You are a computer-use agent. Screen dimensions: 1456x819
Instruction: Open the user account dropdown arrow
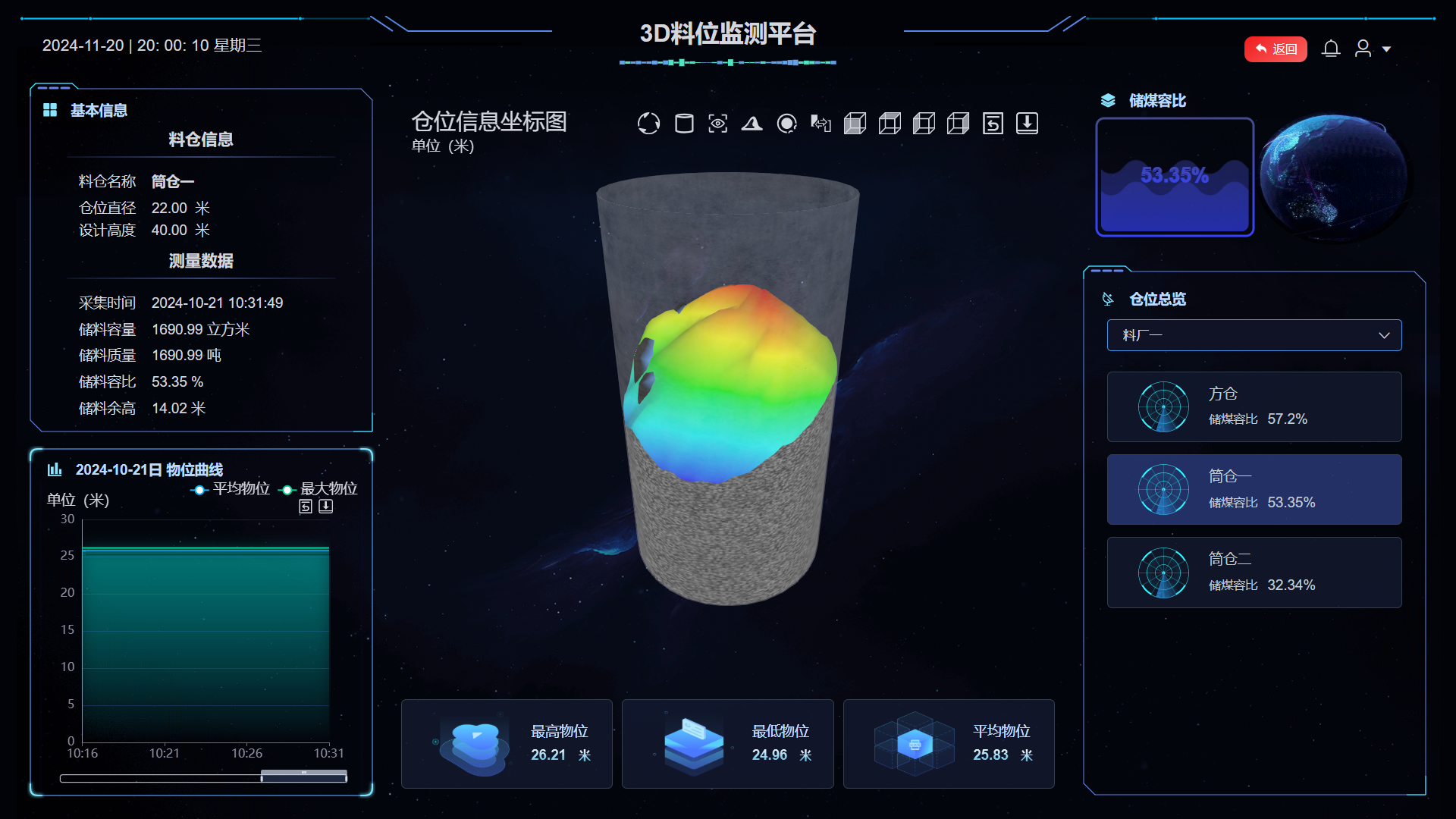[1386, 49]
